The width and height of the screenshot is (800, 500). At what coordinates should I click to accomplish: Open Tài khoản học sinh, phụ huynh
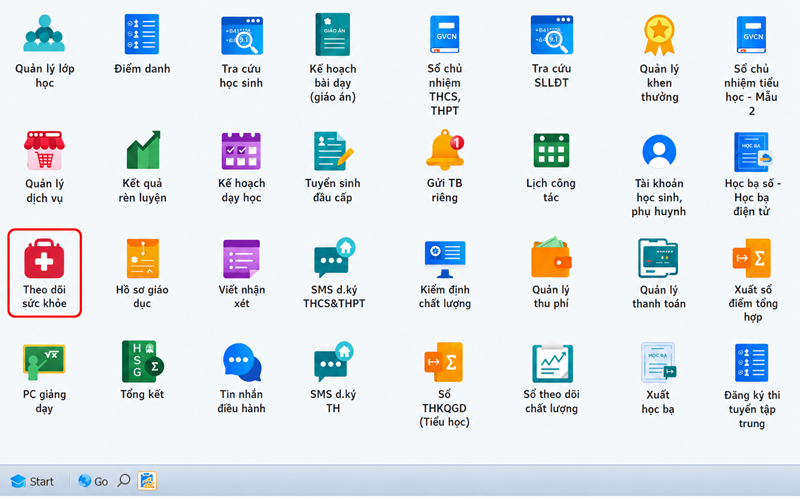(x=659, y=151)
